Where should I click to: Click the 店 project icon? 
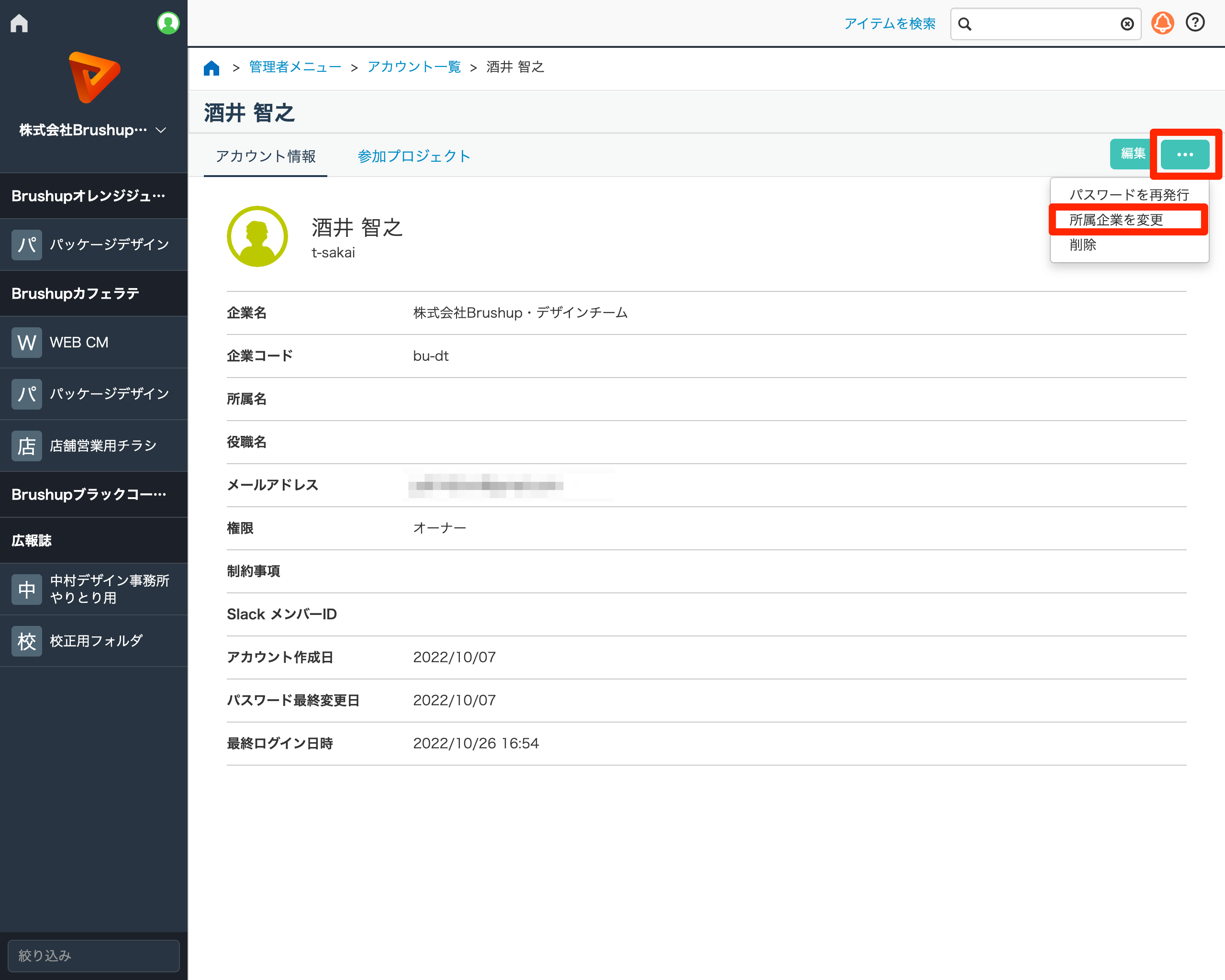27,446
